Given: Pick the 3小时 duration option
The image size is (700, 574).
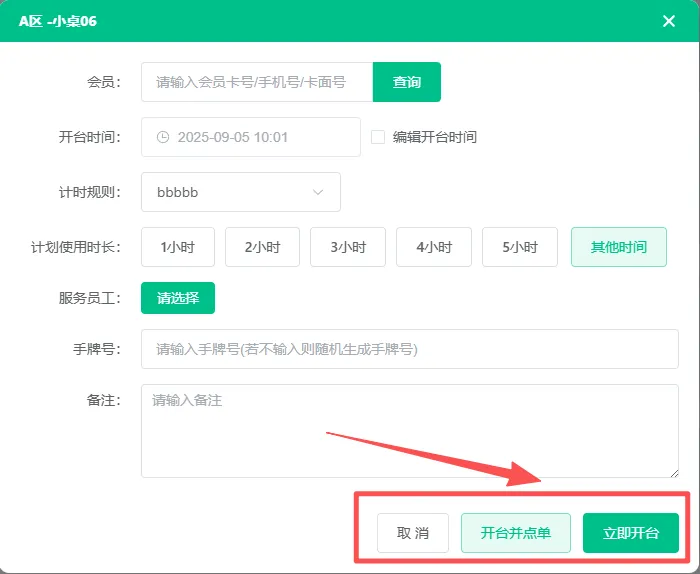Looking at the screenshot, I should [x=347, y=247].
